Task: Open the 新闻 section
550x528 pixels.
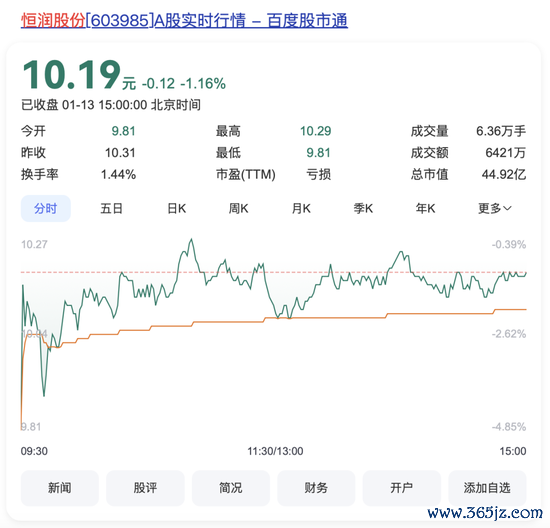Action: pos(60,488)
